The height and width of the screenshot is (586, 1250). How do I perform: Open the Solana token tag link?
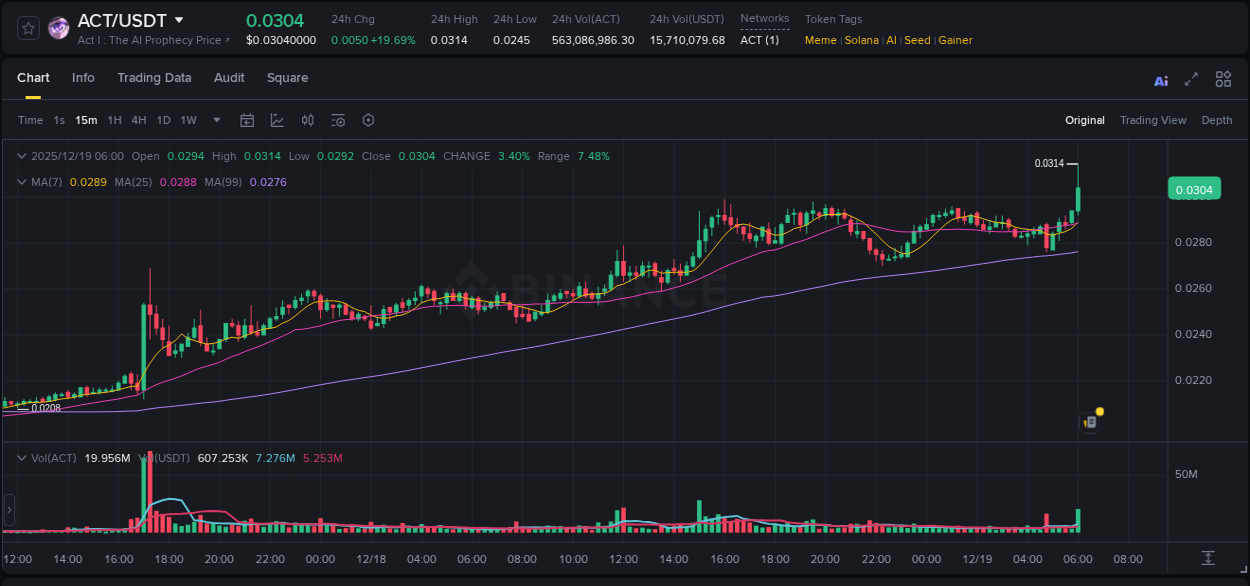pyautogui.click(x=862, y=40)
